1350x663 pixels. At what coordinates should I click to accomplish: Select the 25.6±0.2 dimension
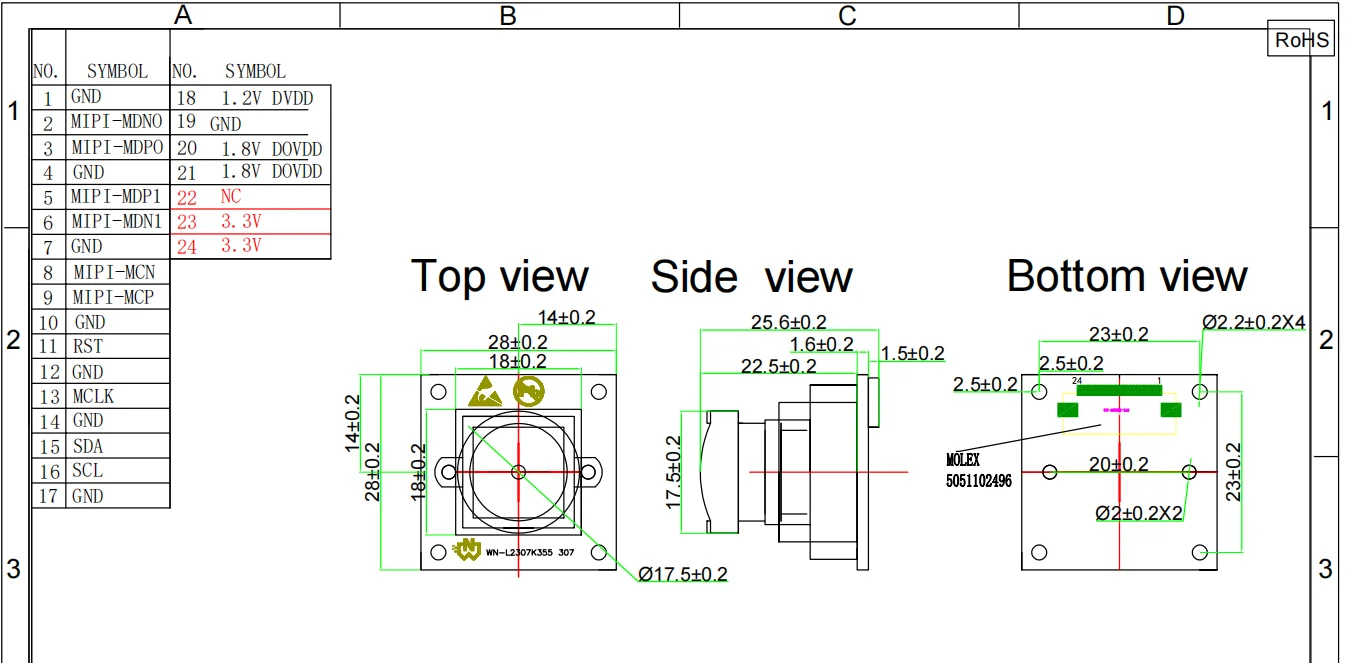(789, 323)
